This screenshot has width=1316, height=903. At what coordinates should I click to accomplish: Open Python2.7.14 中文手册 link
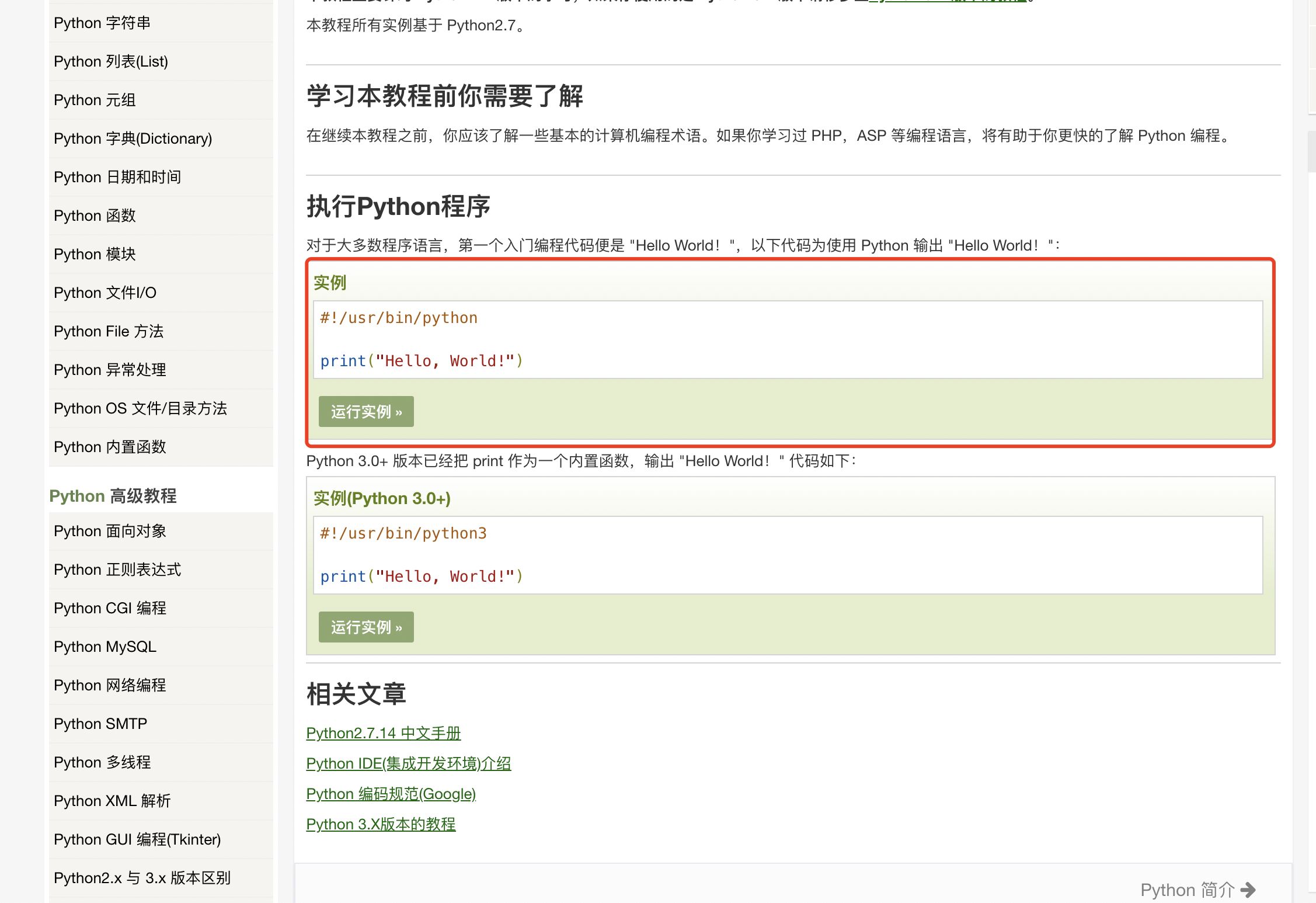(383, 733)
